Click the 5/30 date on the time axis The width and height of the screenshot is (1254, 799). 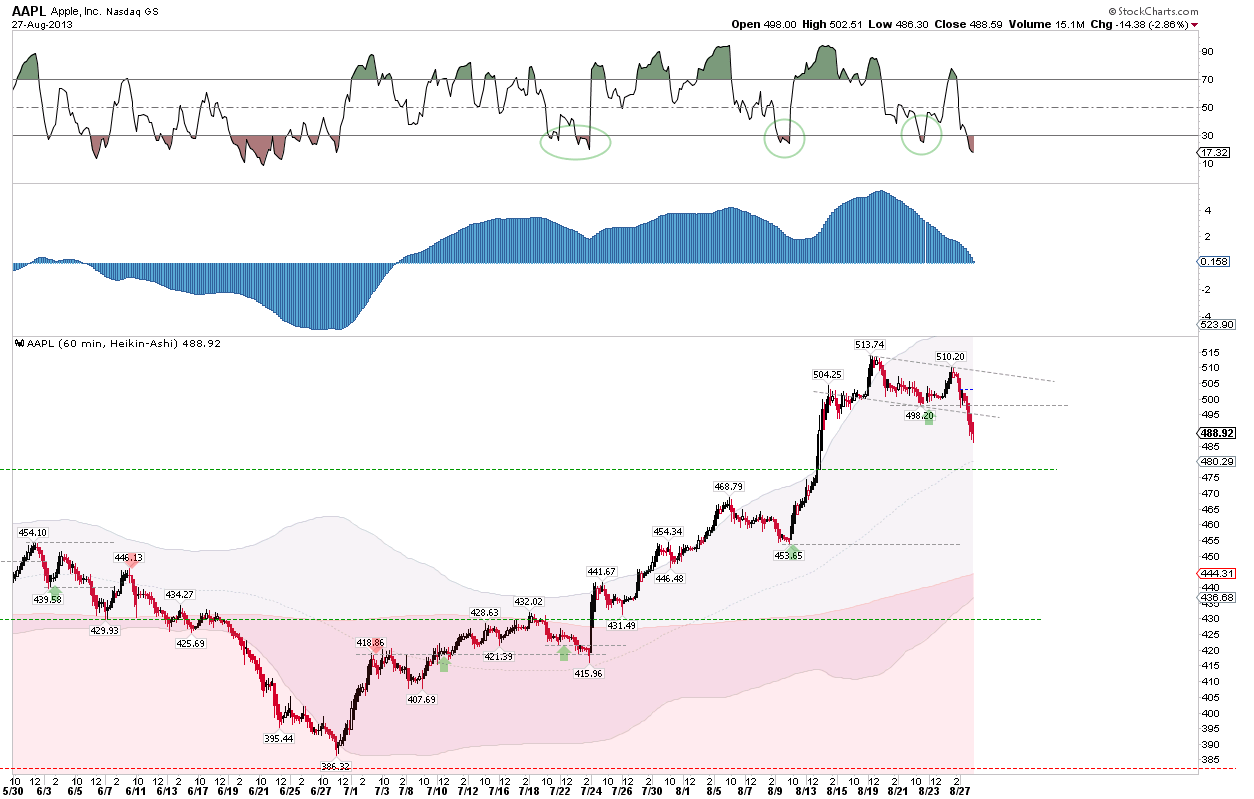point(15,791)
